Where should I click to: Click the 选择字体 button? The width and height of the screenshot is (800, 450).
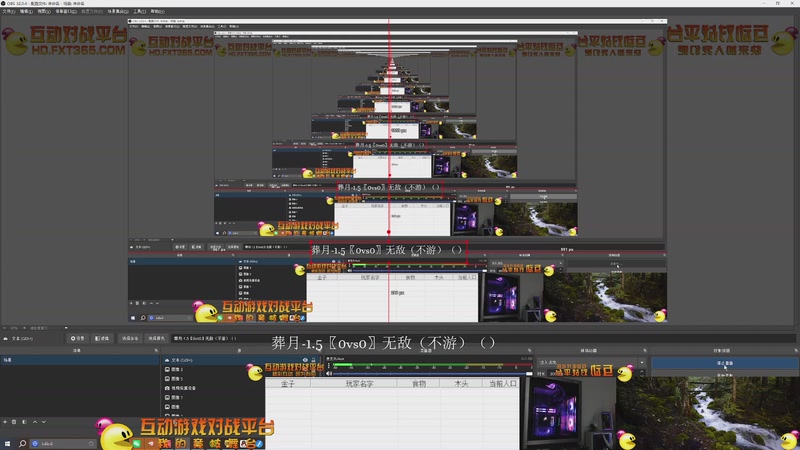pyautogui.click(x=130, y=338)
